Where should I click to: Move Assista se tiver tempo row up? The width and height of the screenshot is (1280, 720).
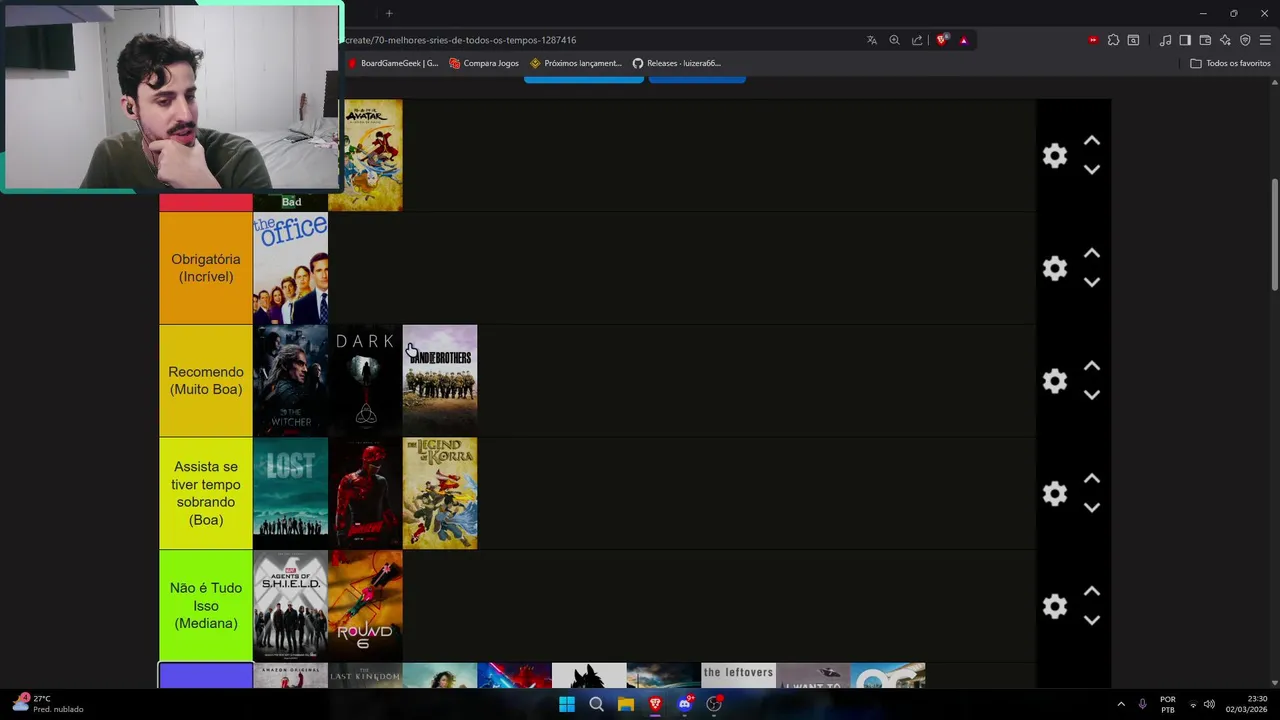click(x=1092, y=480)
